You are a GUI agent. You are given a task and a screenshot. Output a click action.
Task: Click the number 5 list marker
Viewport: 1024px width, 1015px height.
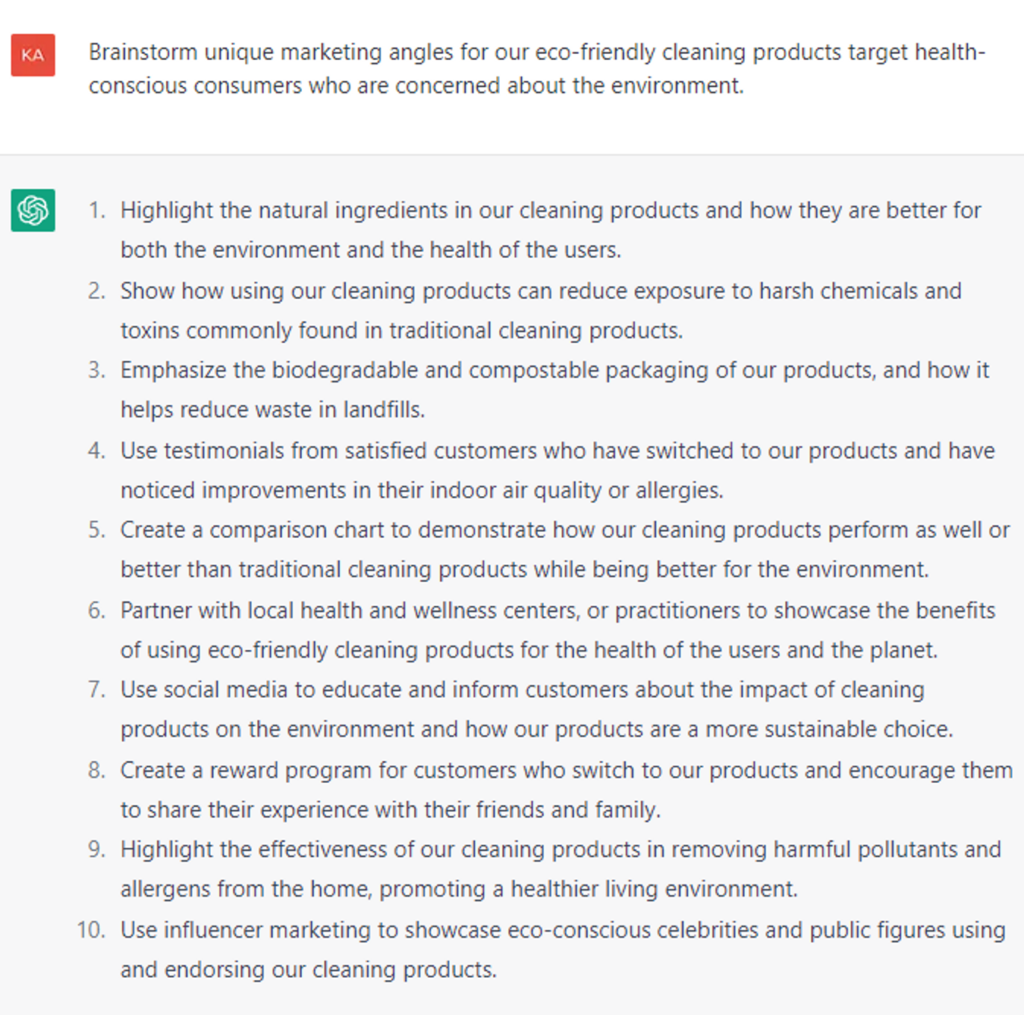click(x=96, y=530)
